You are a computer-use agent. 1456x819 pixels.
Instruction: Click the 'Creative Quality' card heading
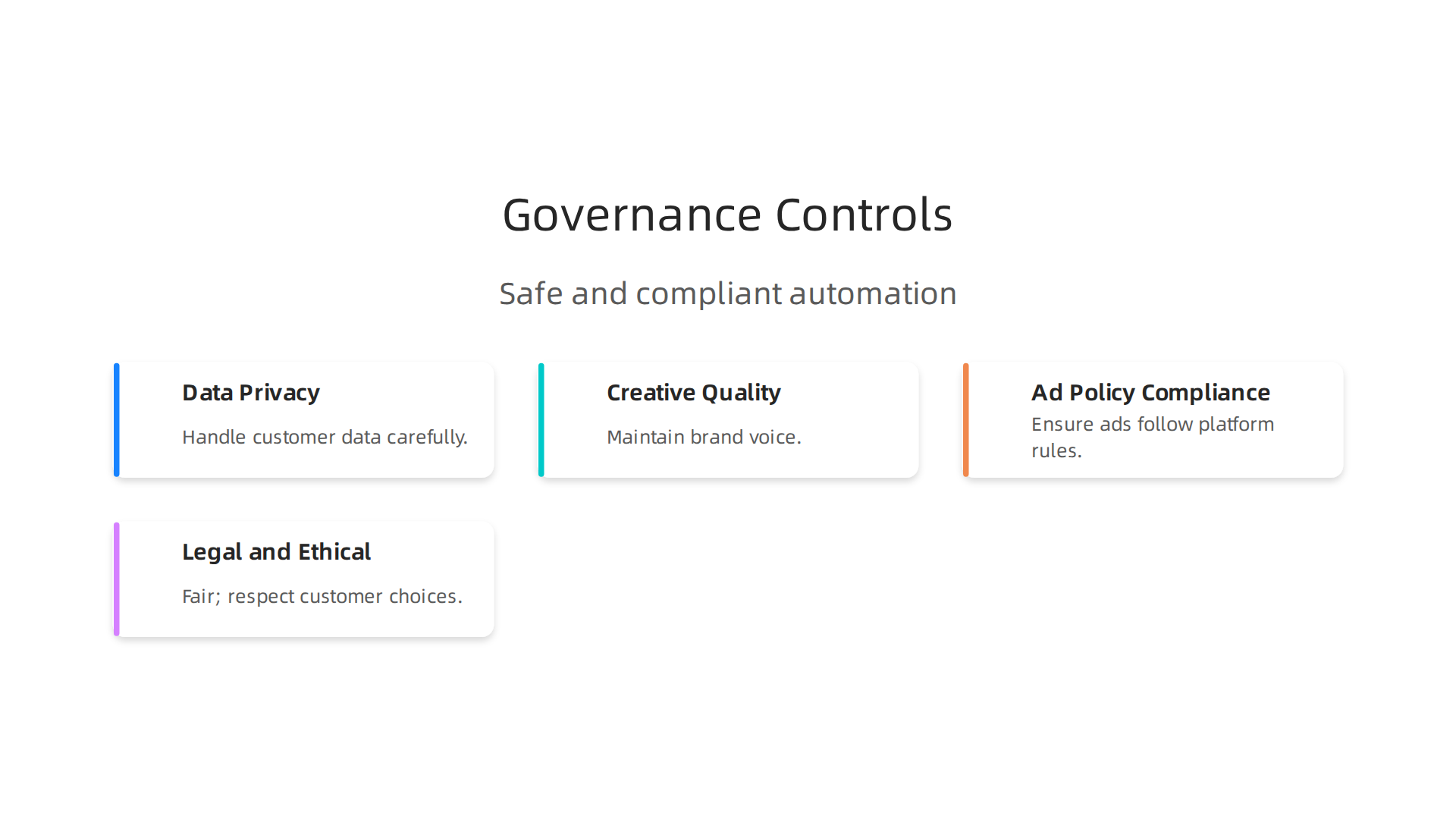(694, 393)
